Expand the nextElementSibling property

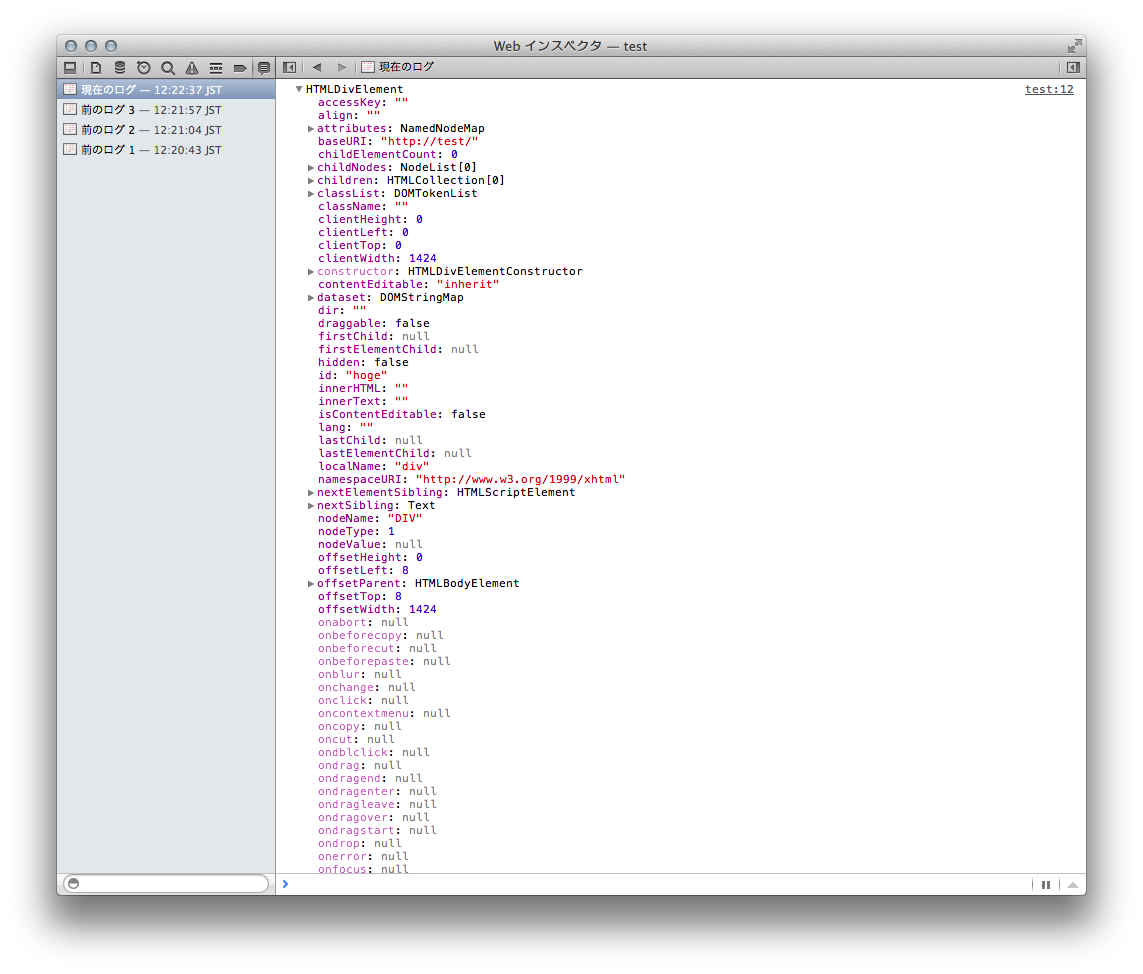(x=311, y=493)
